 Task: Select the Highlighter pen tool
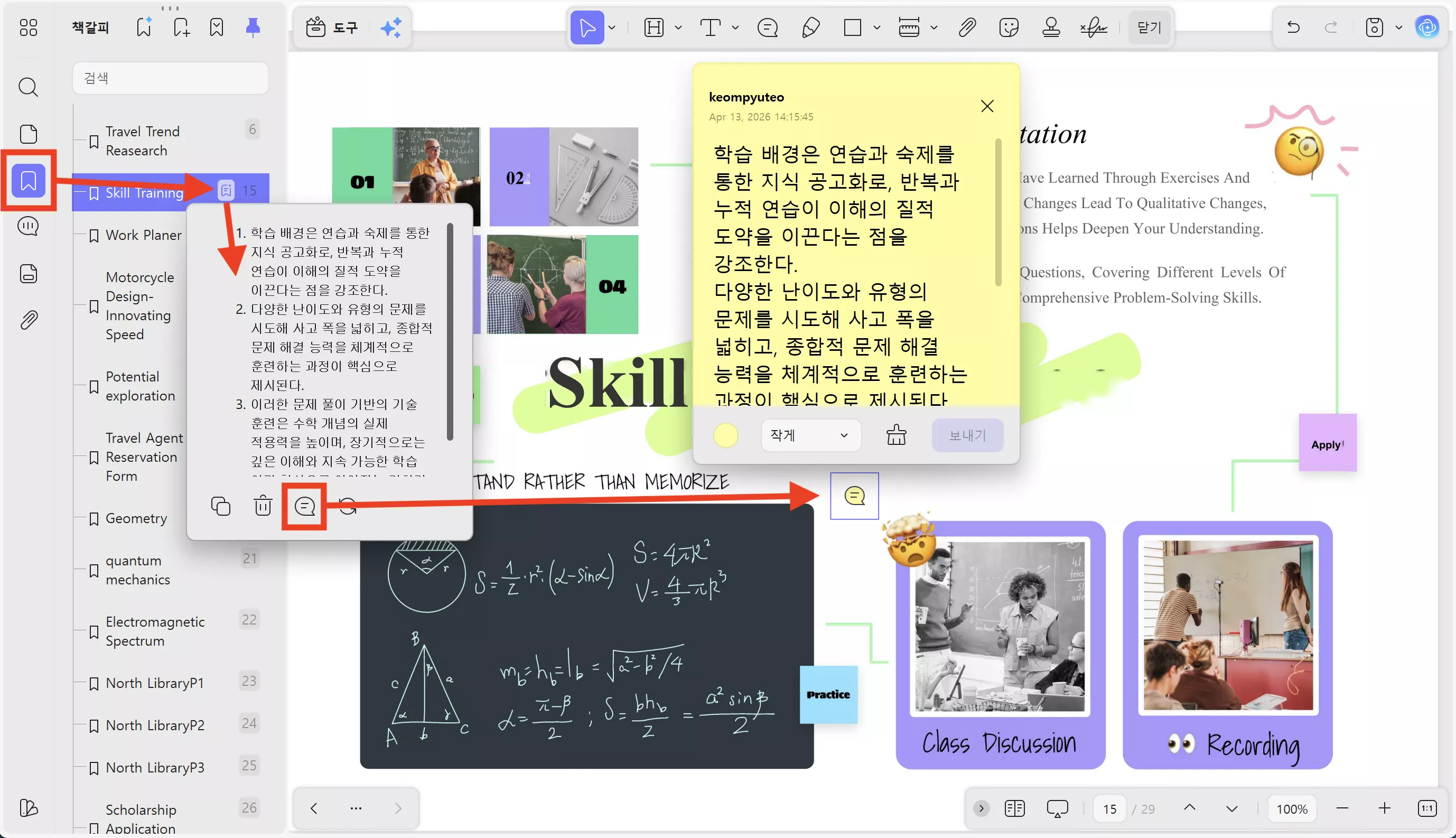(810, 27)
